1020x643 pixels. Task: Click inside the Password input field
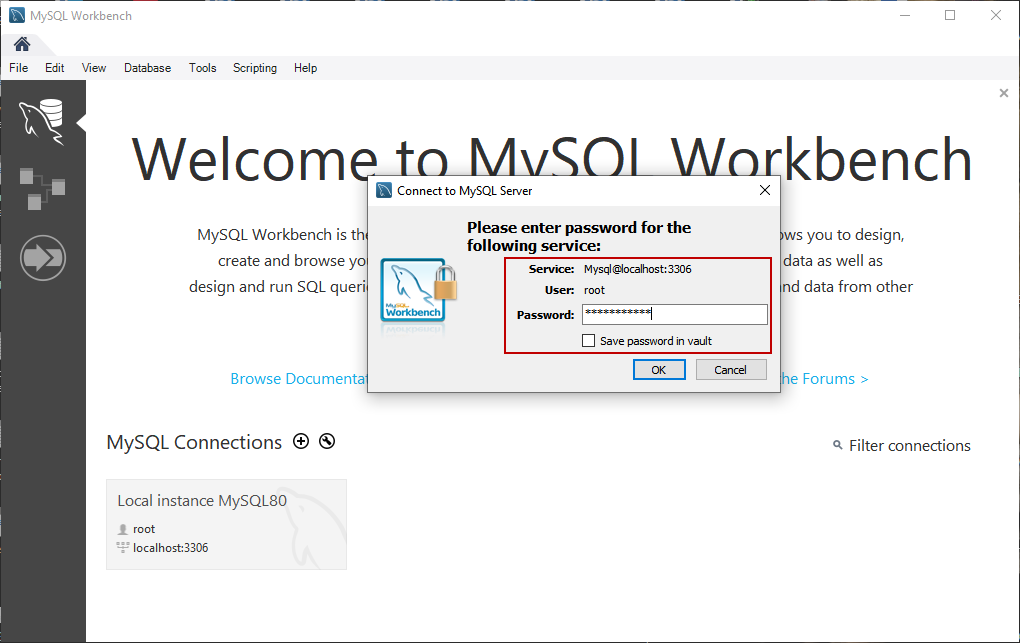point(674,314)
